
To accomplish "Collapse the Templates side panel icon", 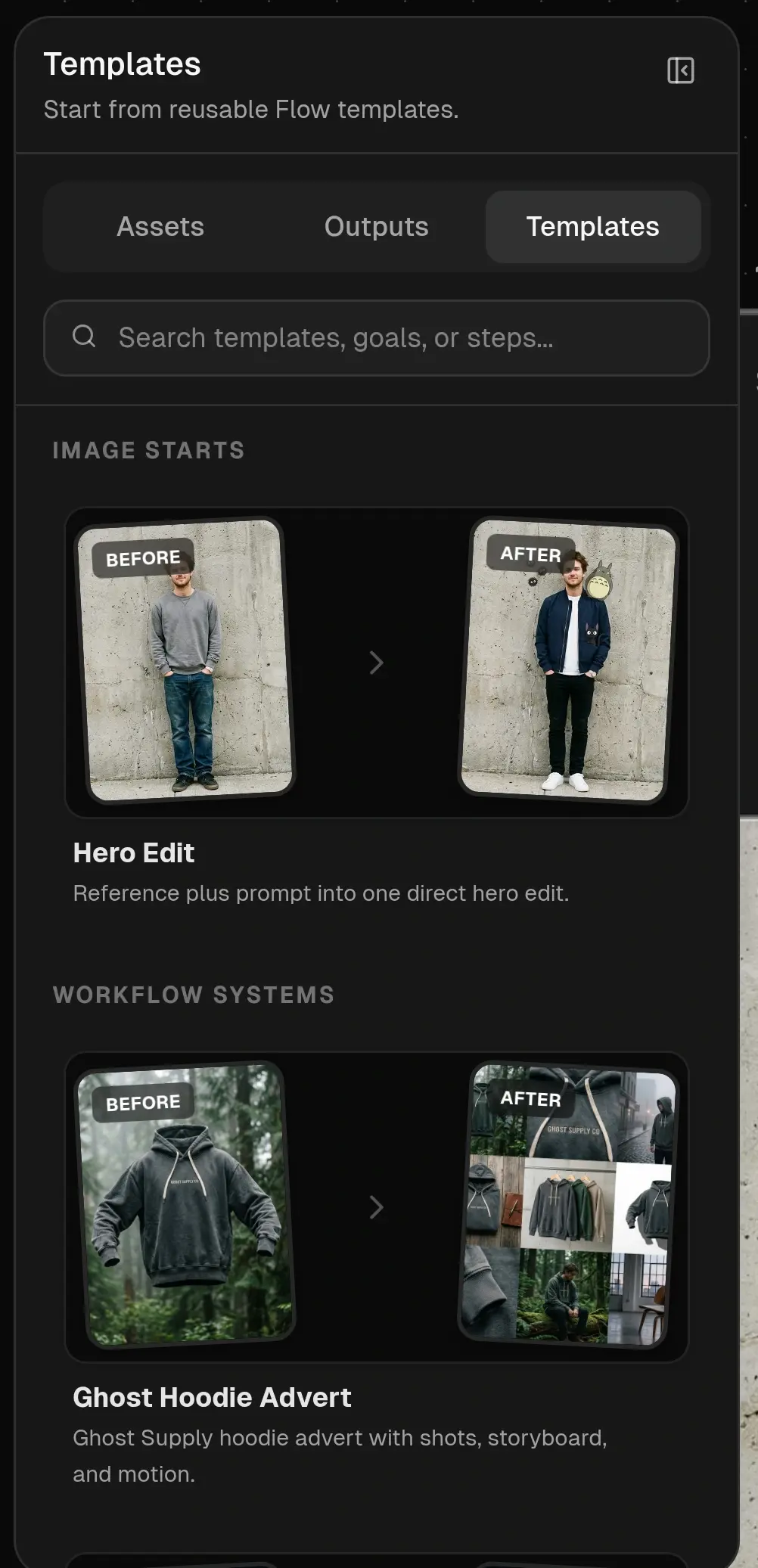I will [680, 70].
